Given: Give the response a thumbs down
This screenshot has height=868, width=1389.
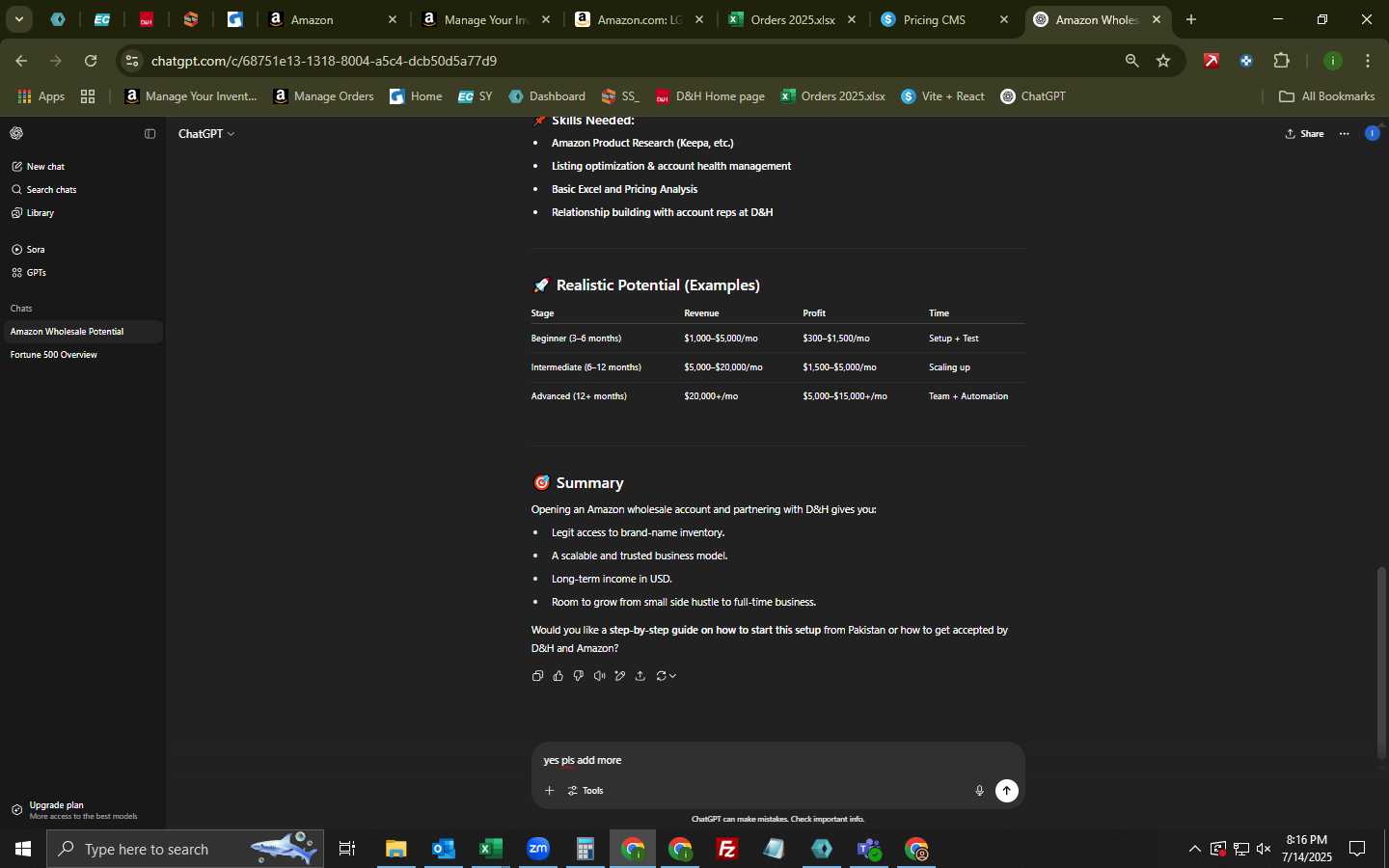Looking at the screenshot, I should click(579, 676).
